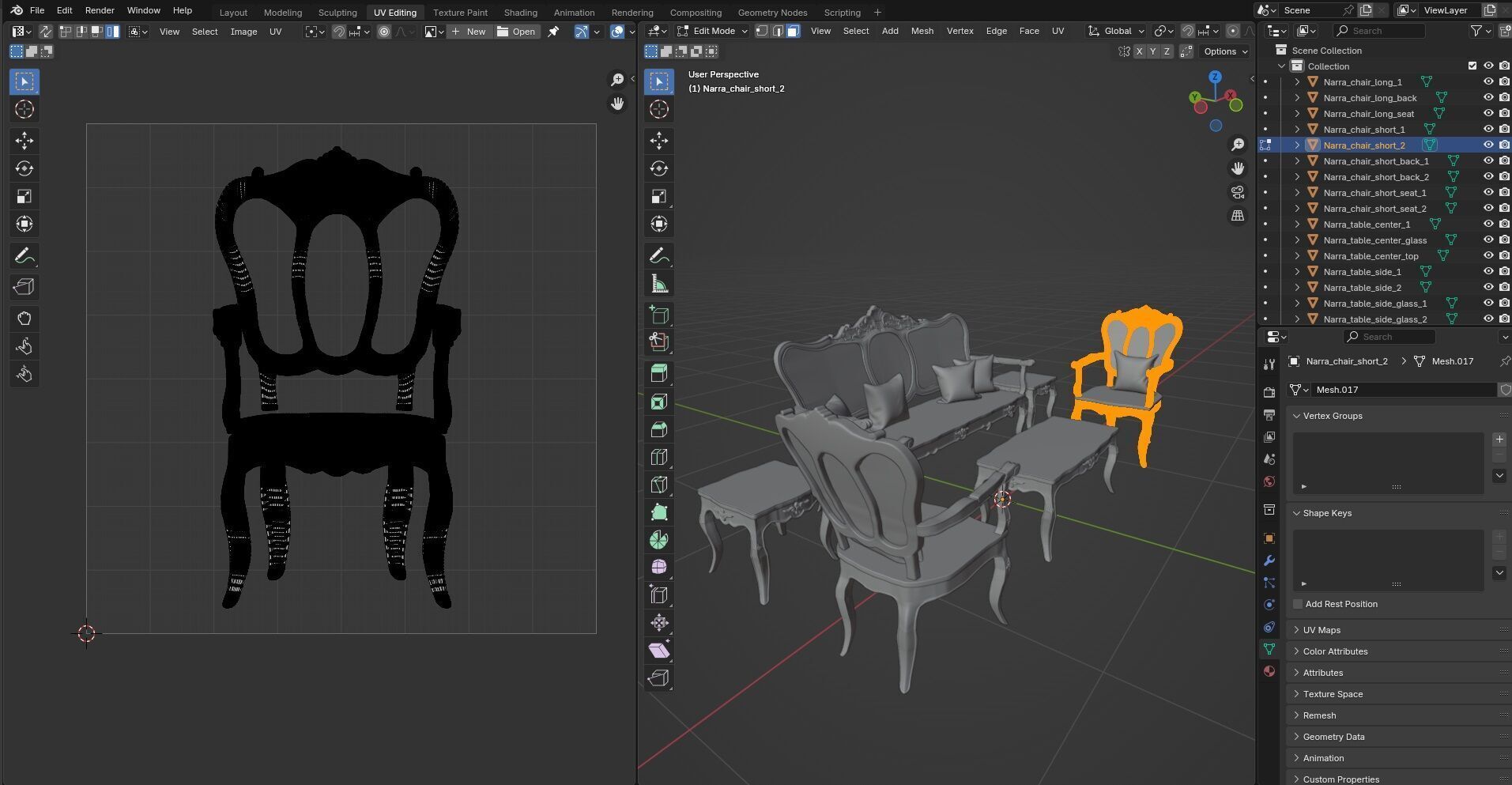Select the Rip Region tool
Viewport: 1512px width, 785px height.
(x=659, y=678)
